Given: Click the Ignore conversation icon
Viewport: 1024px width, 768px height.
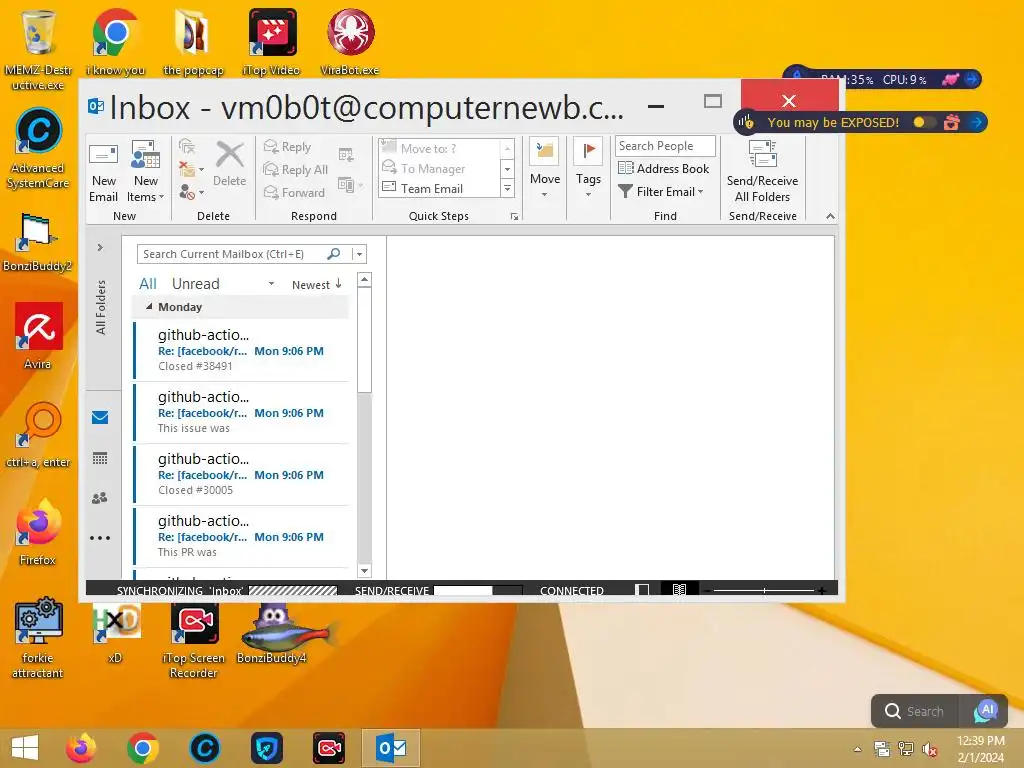Looking at the screenshot, I should [187, 146].
